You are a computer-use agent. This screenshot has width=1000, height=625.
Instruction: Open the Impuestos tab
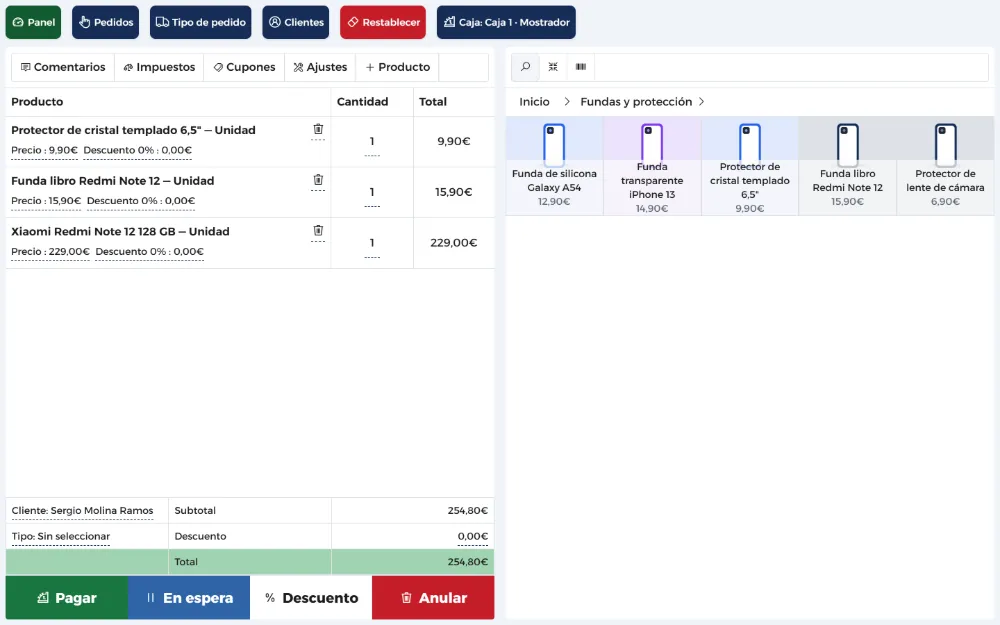coord(159,67)
